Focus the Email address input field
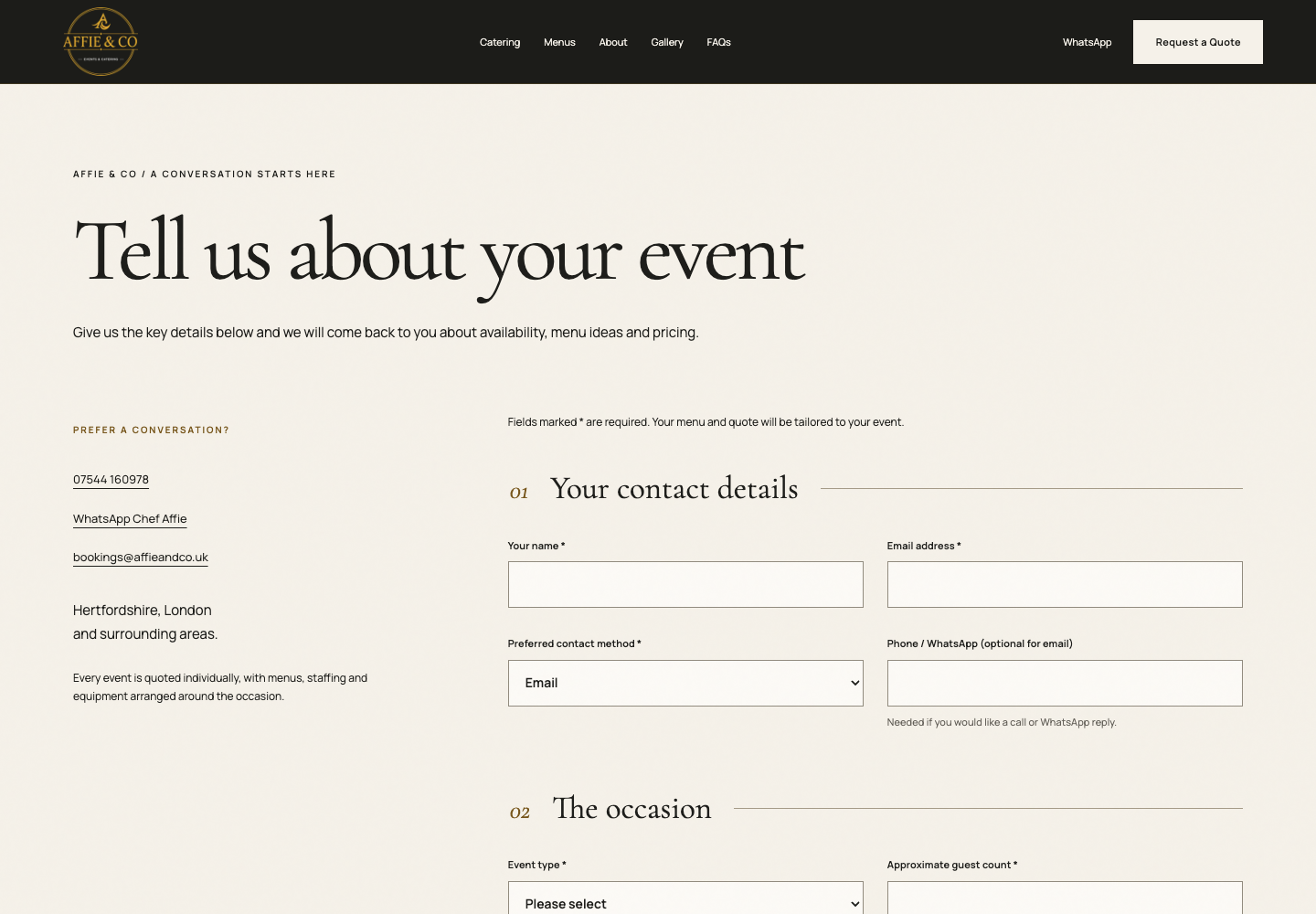The width and height of the screenshot is (1316, 914). tap(1065, 585)
